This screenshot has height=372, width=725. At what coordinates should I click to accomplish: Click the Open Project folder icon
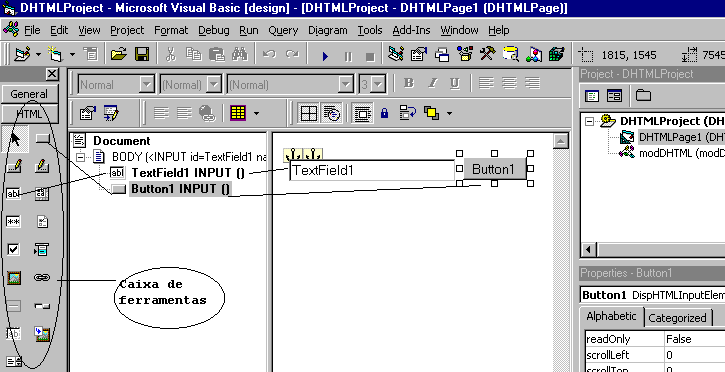coord(119,55)
